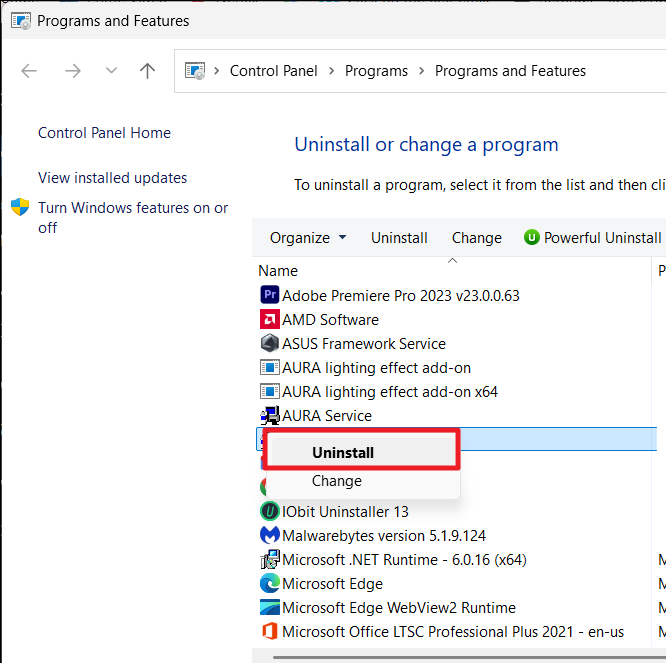
Task: Select the Microsoft Edge entry
Action: 333,584
